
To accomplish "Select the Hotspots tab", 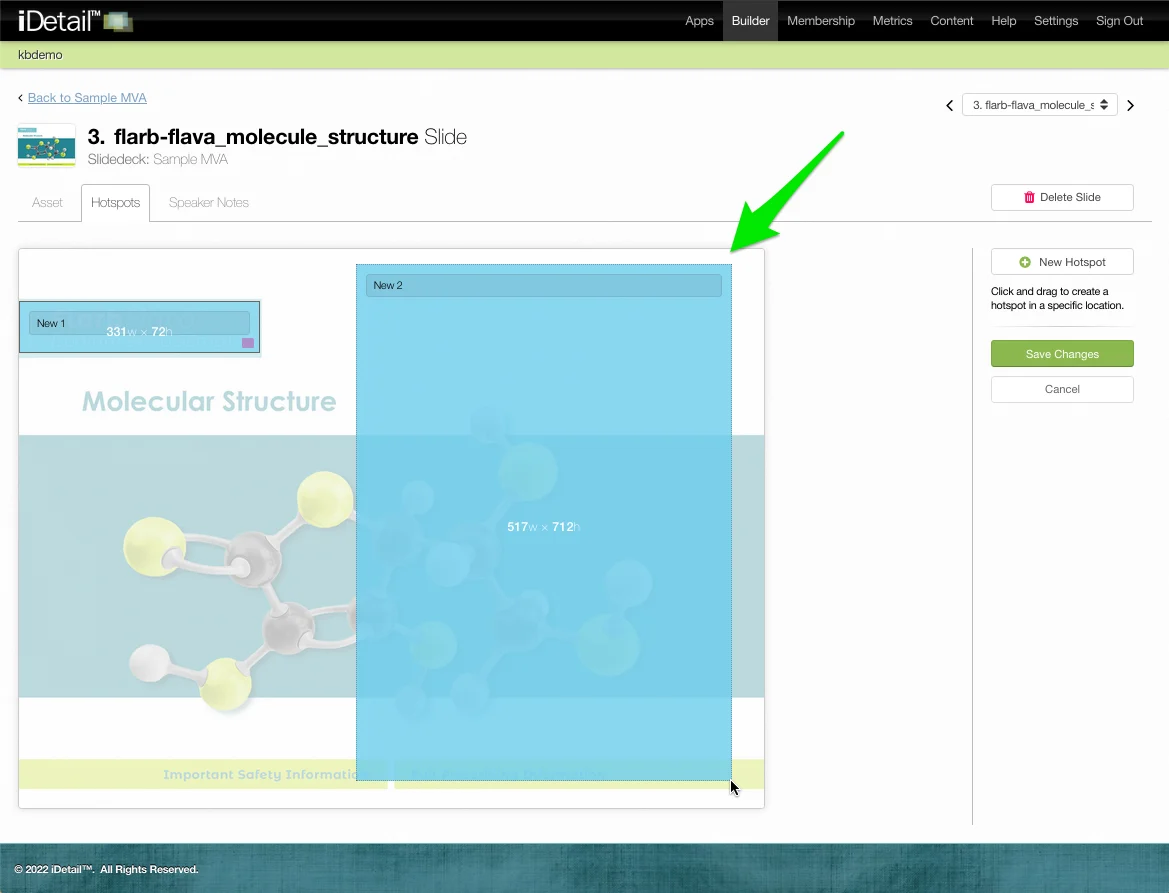I will coord(116,203).
